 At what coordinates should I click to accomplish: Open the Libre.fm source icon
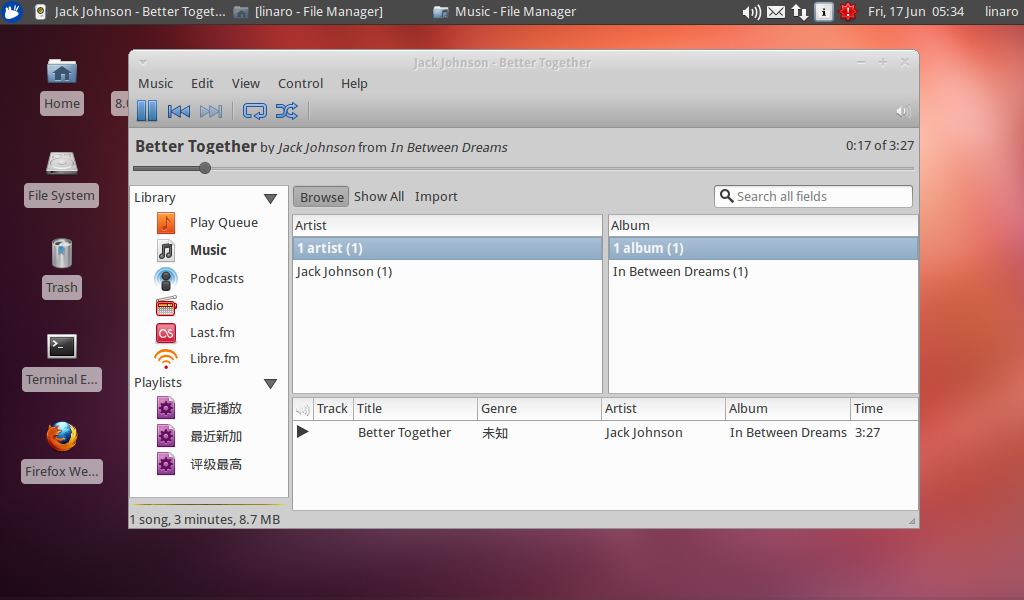(x=166, y=359)
